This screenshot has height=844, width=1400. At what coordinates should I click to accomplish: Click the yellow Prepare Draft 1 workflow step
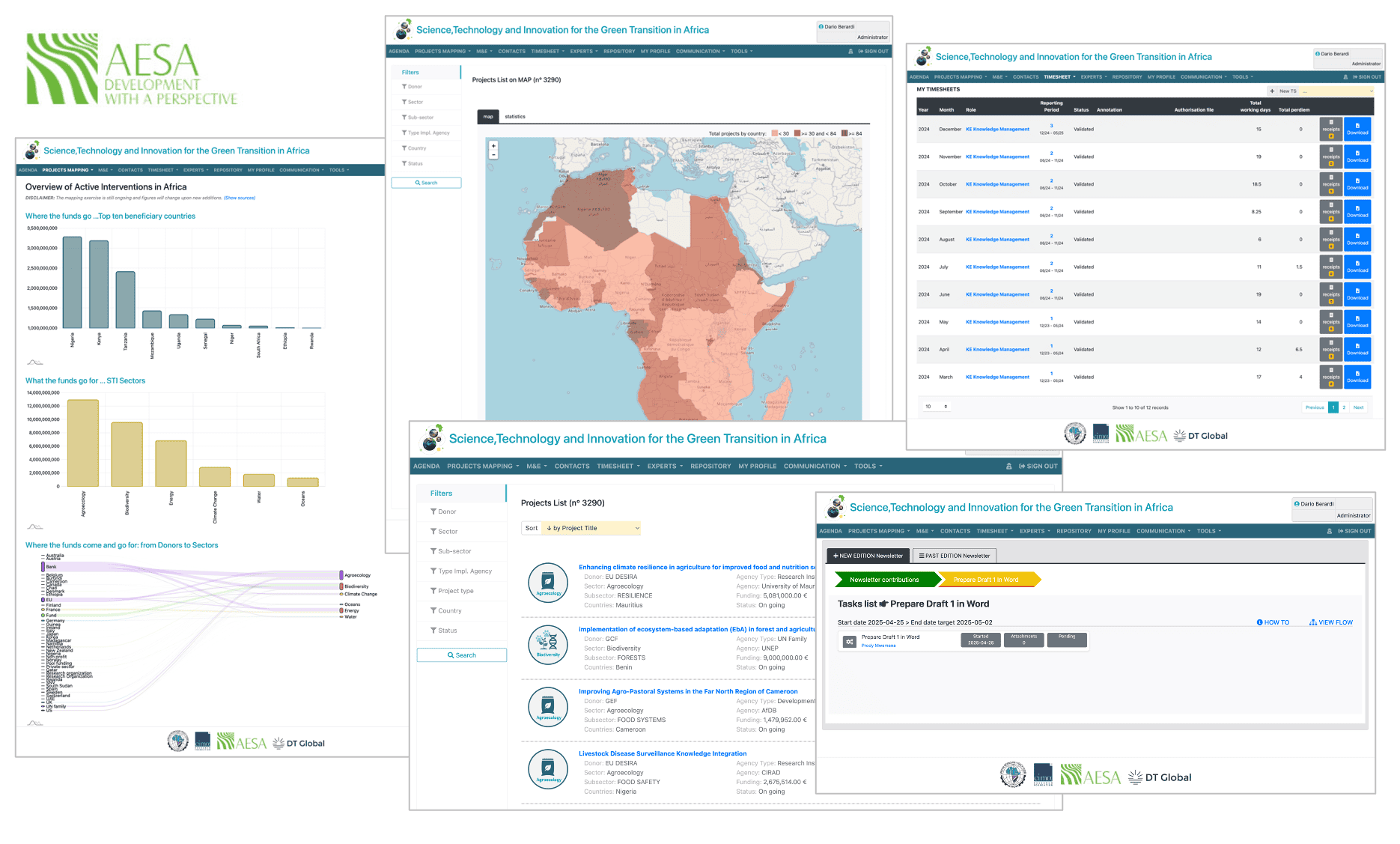tap(986, 580)
